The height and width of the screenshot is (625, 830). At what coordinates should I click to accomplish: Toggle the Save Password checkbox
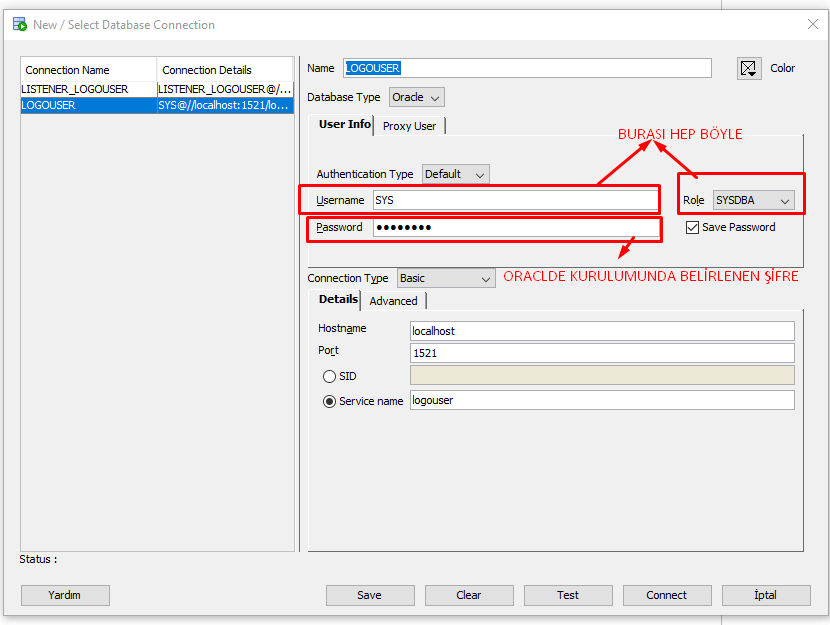point(692,227)
